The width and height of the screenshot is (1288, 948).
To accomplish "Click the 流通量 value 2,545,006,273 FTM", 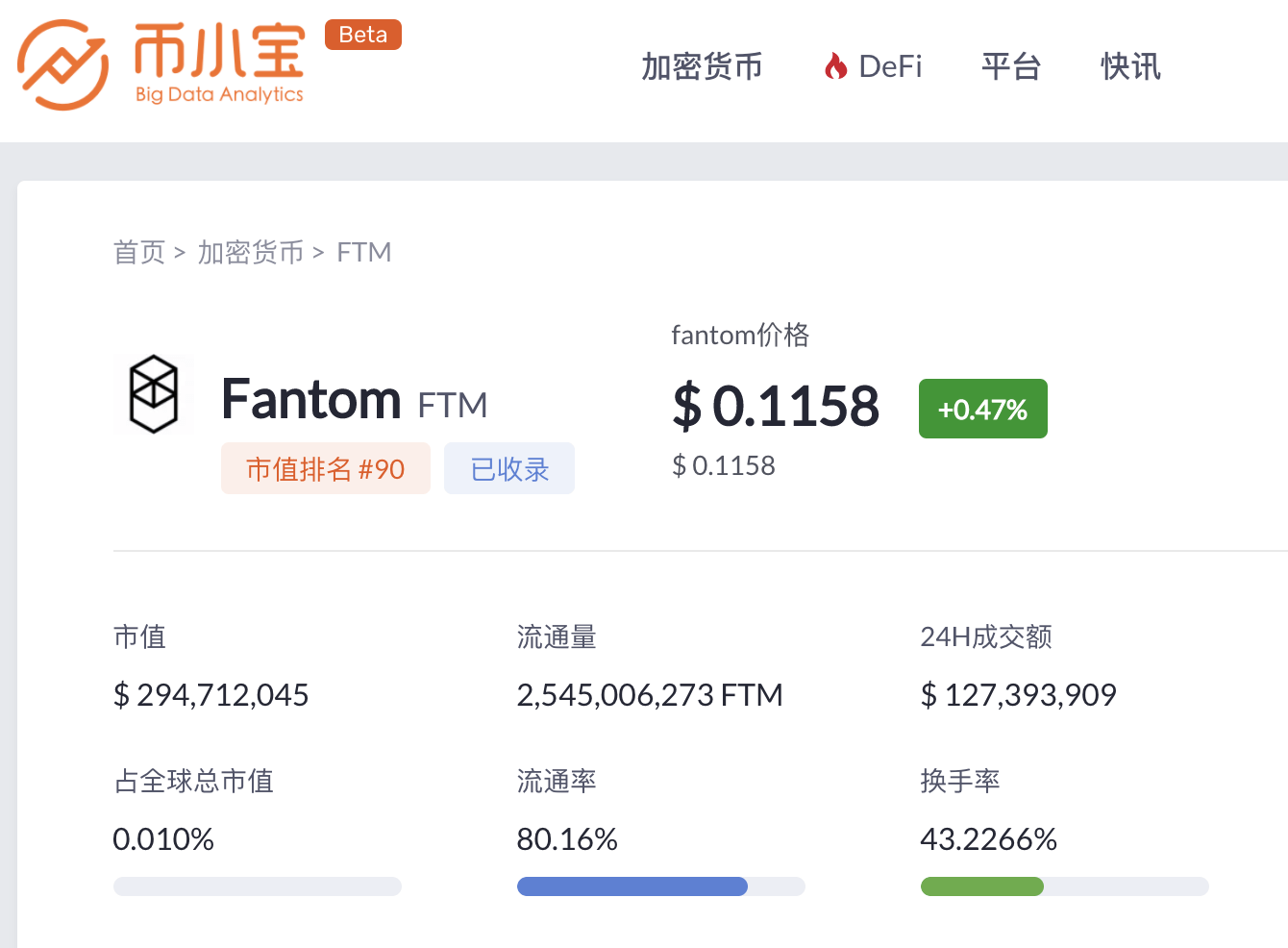I will click(650, 694).
